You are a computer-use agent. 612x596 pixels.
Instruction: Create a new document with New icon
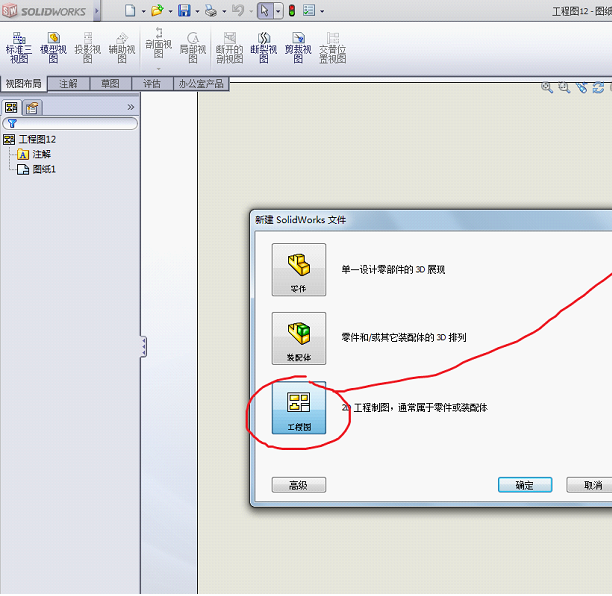click(130, 11)
